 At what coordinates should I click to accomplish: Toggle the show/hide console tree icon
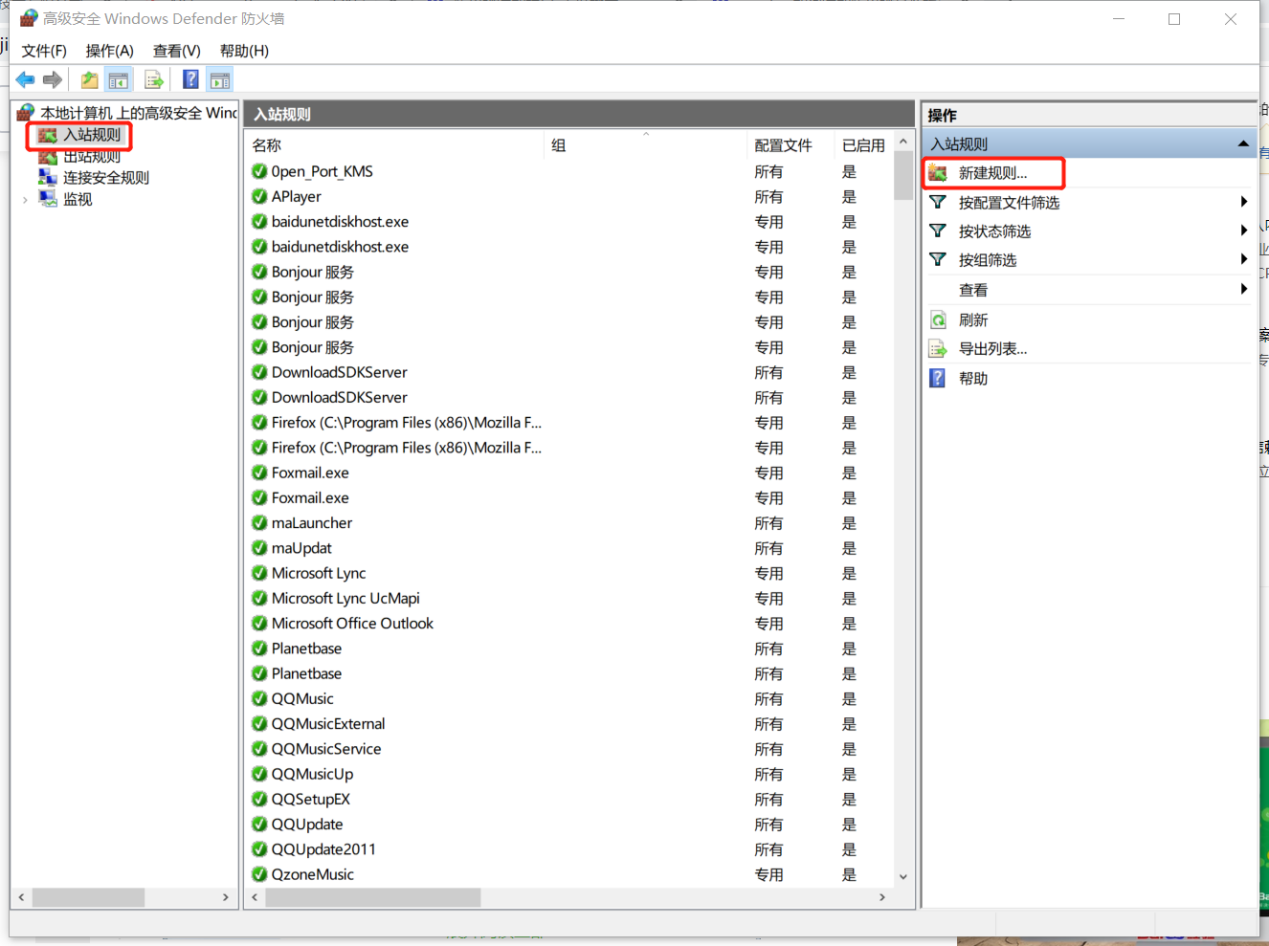pos(119,80)
